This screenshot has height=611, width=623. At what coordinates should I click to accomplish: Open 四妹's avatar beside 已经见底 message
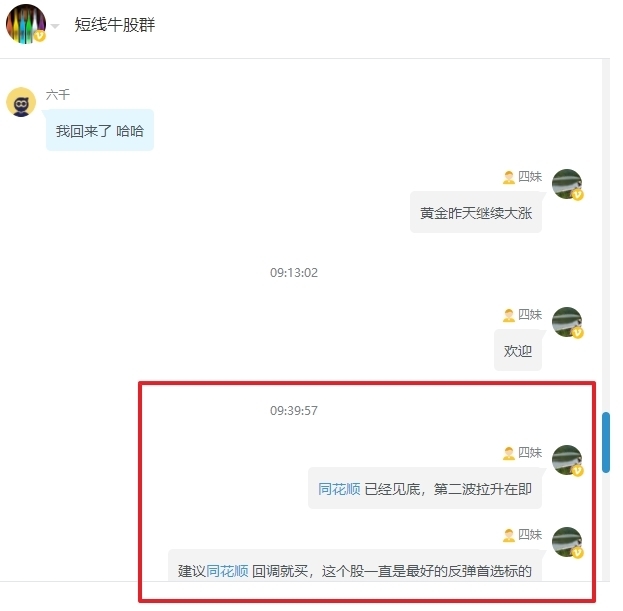pyautogui.click(x=567, y=460)
